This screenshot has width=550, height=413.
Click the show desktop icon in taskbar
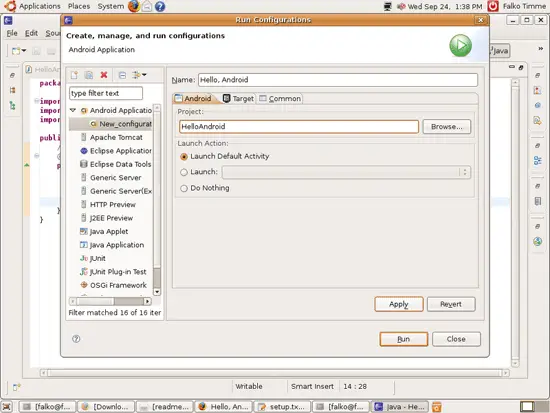pos(6,407)
